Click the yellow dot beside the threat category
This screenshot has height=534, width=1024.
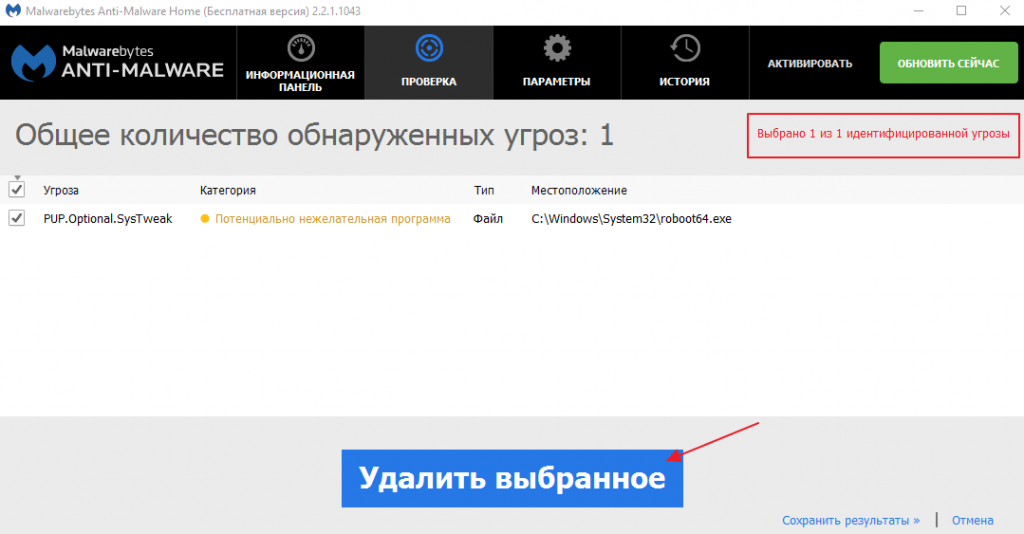(x=205, y=219)
